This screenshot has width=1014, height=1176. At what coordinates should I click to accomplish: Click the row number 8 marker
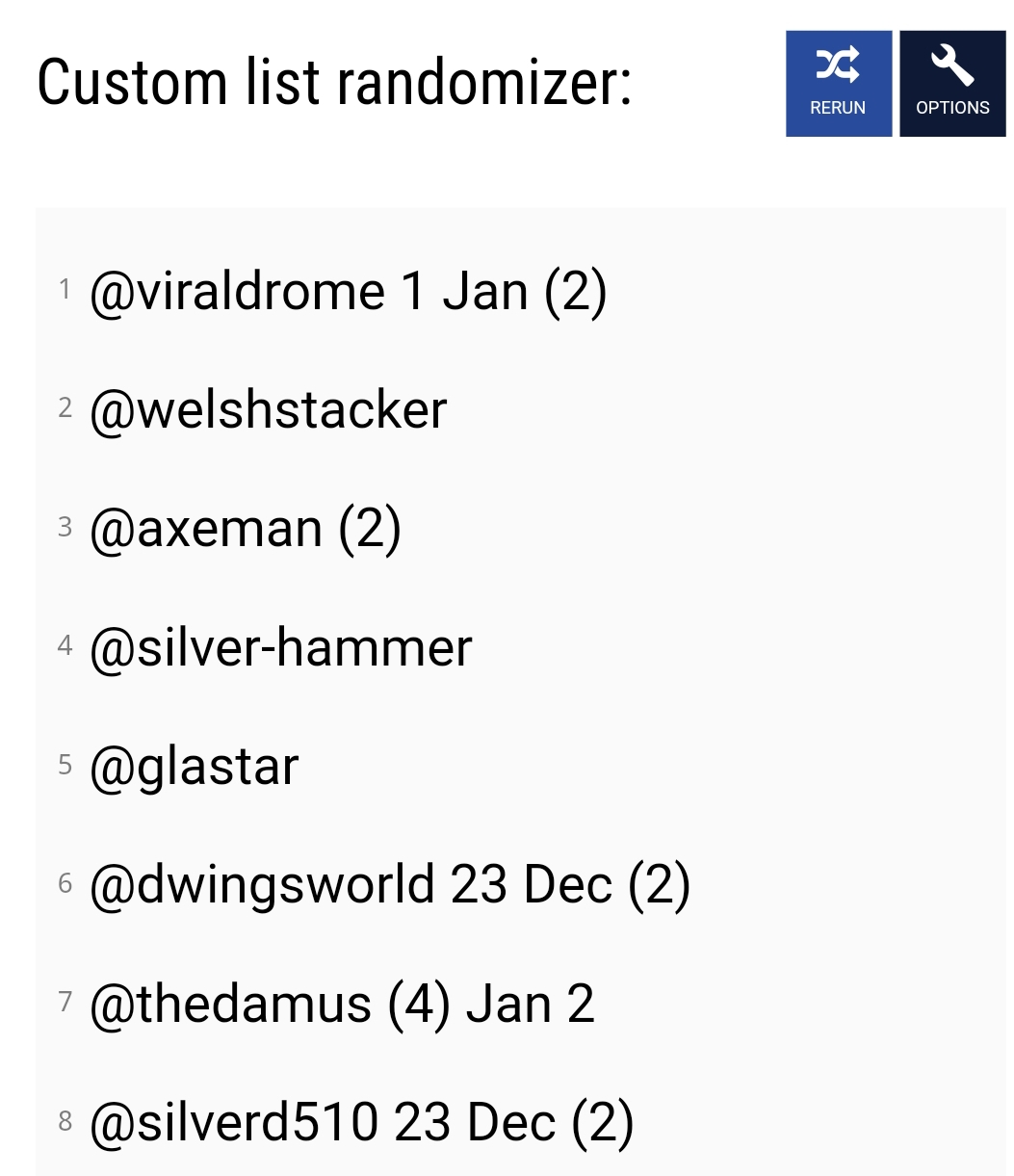pos(65,1120)
